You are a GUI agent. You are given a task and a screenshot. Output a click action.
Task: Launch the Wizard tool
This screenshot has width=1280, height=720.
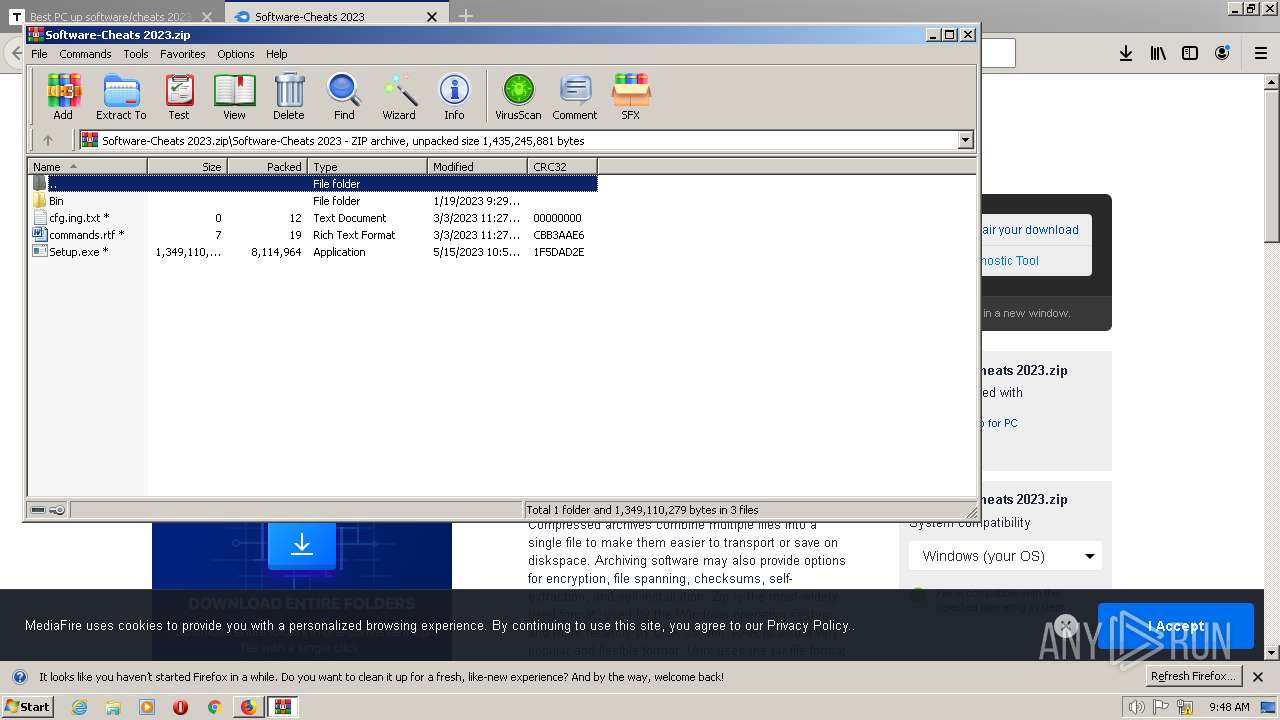click(x=398, y=97)
